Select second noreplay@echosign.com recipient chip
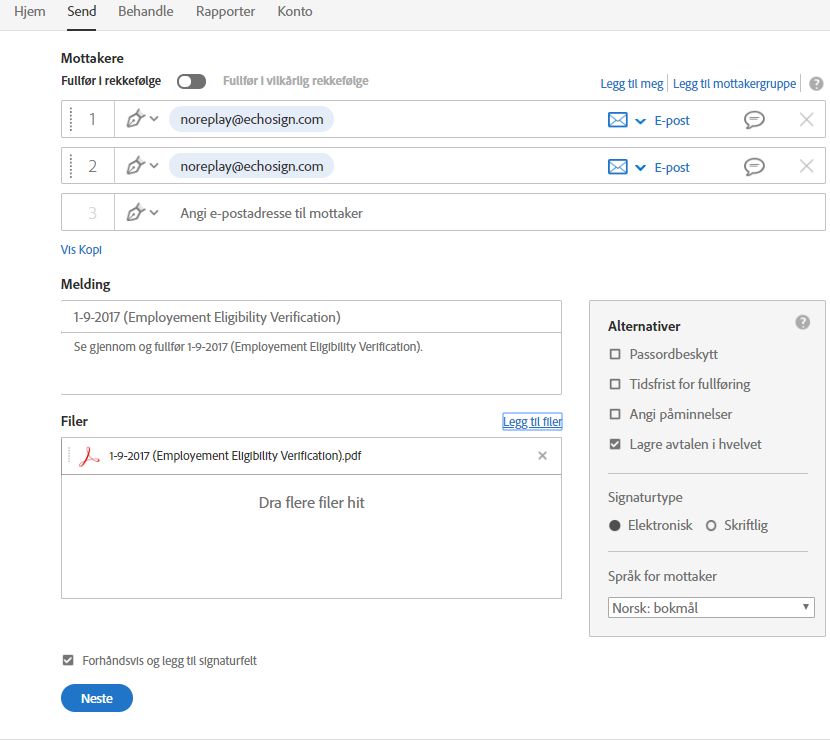 coord(251,166)
